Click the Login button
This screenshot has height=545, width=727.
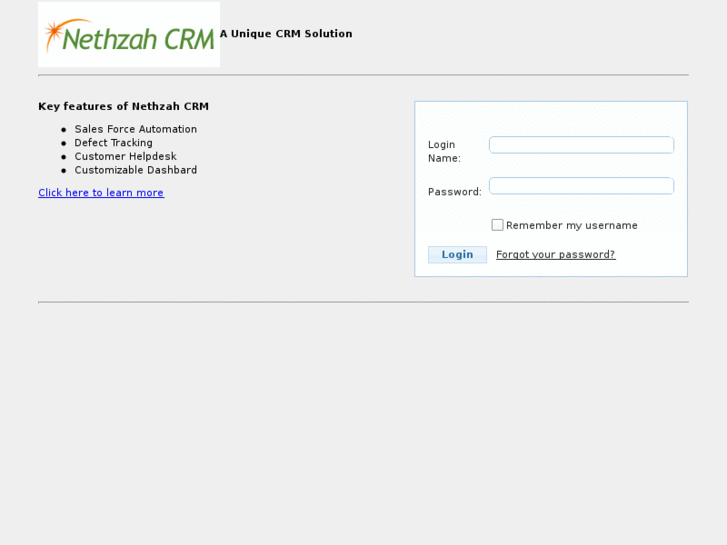tap(457, 255)
